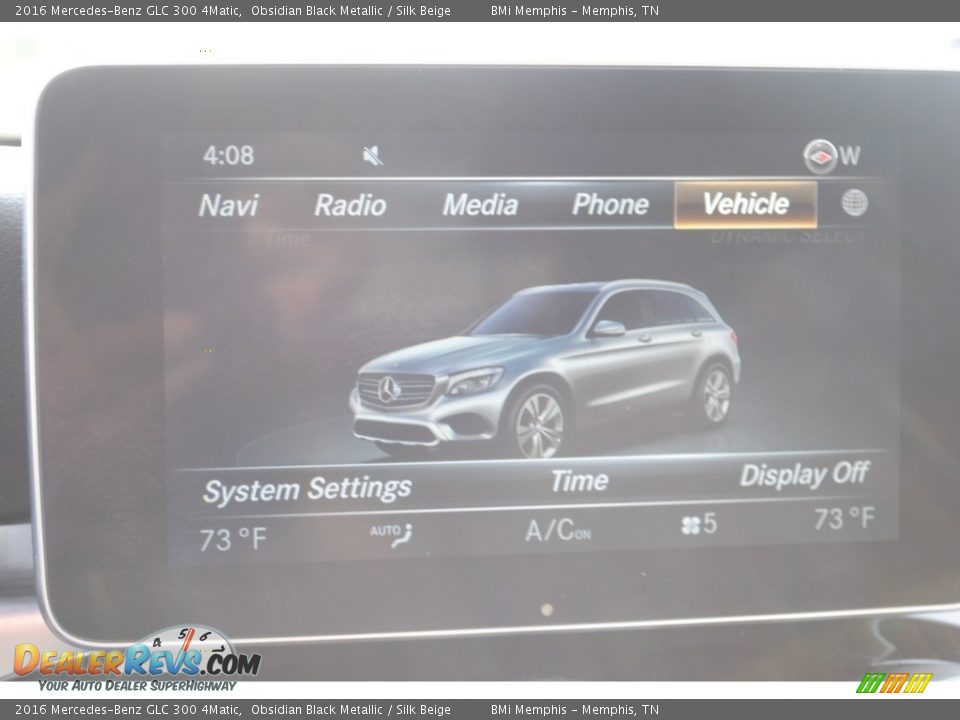Select the highlighted Vehicle tab
Image resolution: width=960 pixels, height=720 pixels.
click(x=746, y=204)
